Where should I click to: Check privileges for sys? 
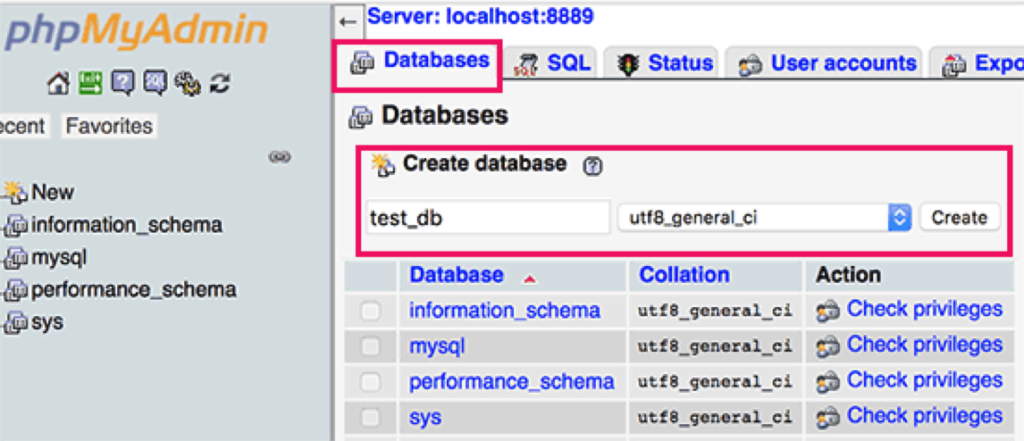(x=925, y=416)
